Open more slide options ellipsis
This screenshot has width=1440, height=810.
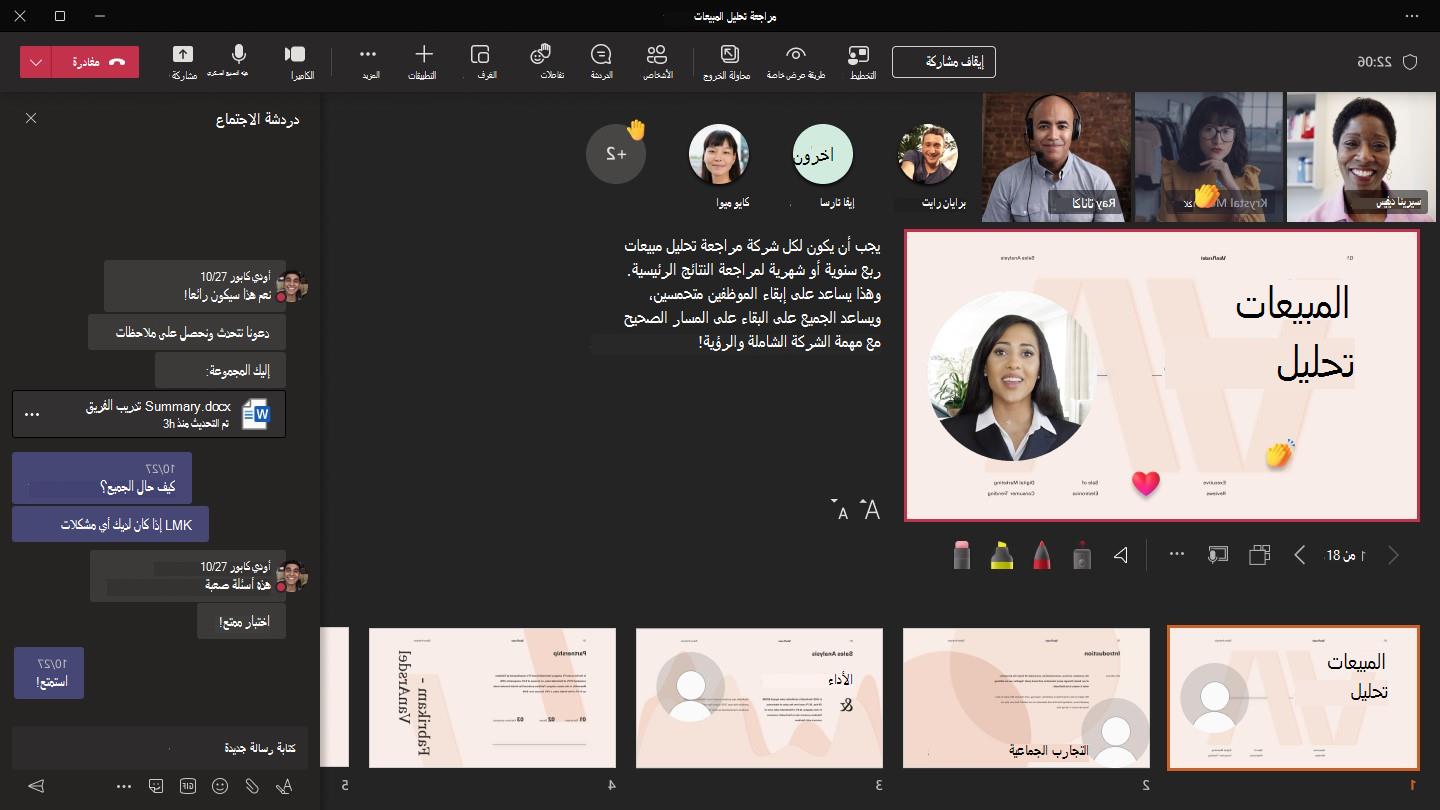point(1176,555)
